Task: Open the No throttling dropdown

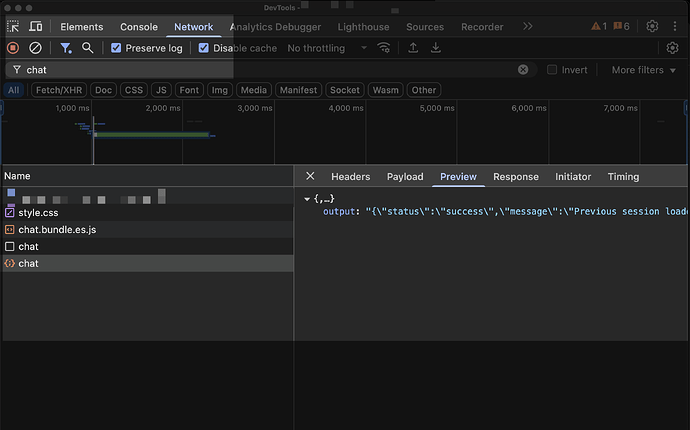Action: pyautogui.click(x=327, y=48)
